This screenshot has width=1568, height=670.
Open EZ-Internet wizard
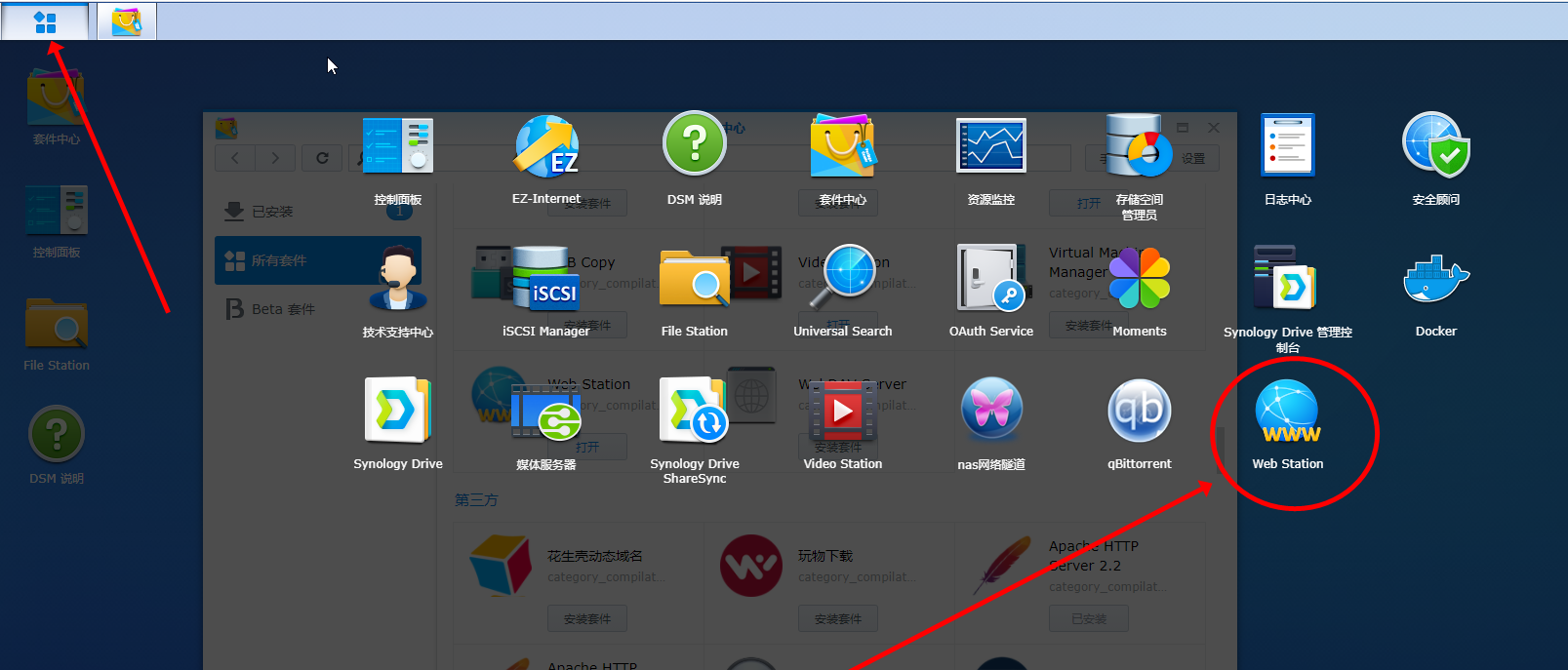[x=545, y=148]
